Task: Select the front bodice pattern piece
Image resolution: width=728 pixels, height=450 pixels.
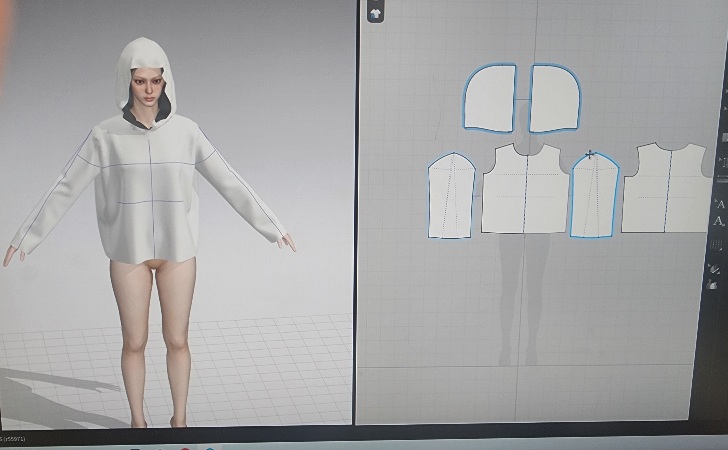Action: click(525, 190)
